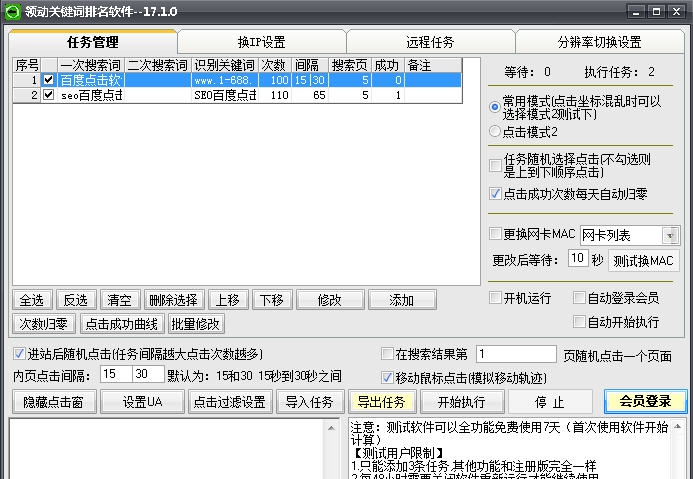Click the 隐藏点击窗 button
This screenshot has height=479, width=693.
click(x=54, y=402)
